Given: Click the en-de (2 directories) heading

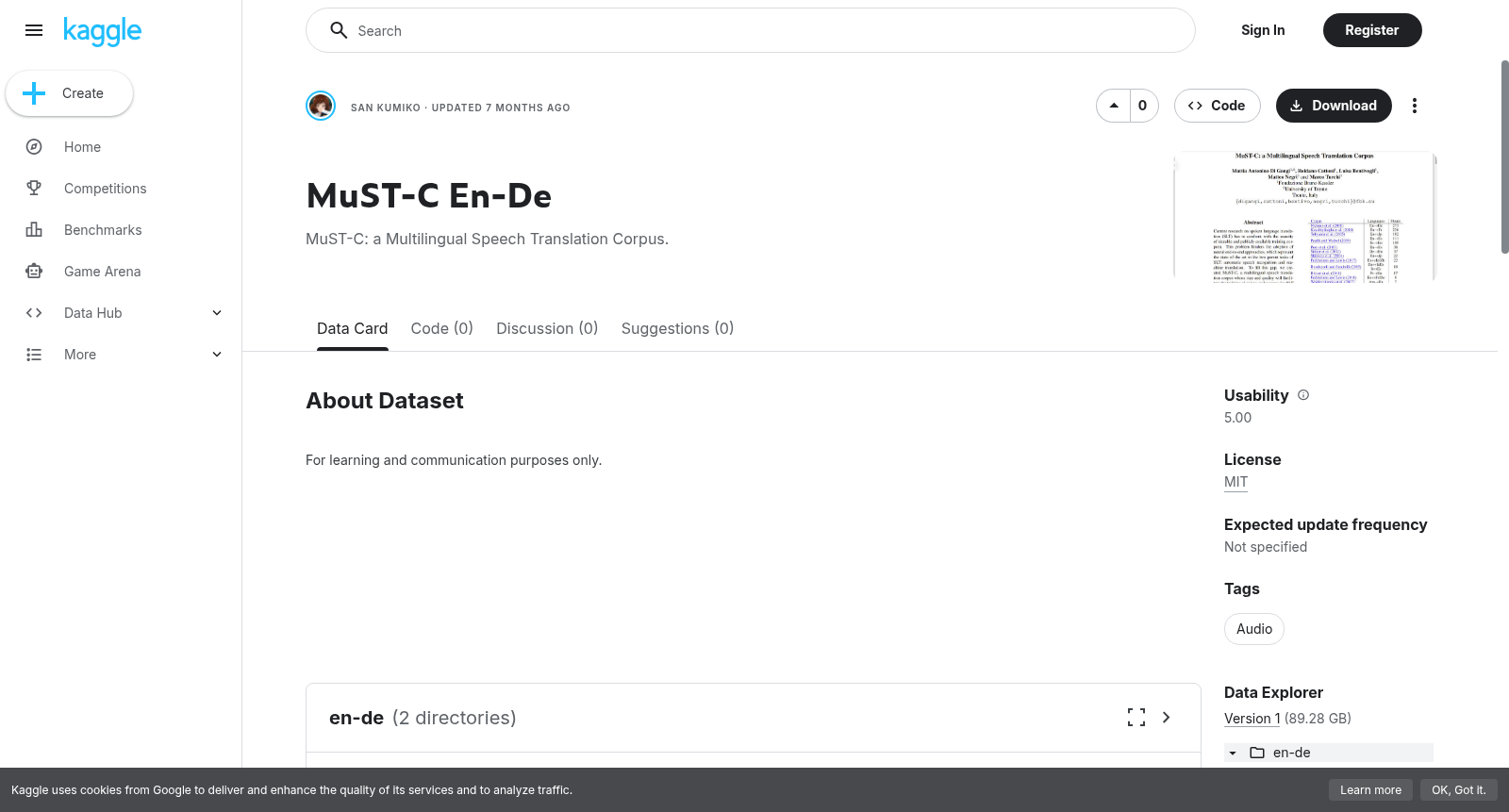Looking at the screenshot, I should coord(423,718).
